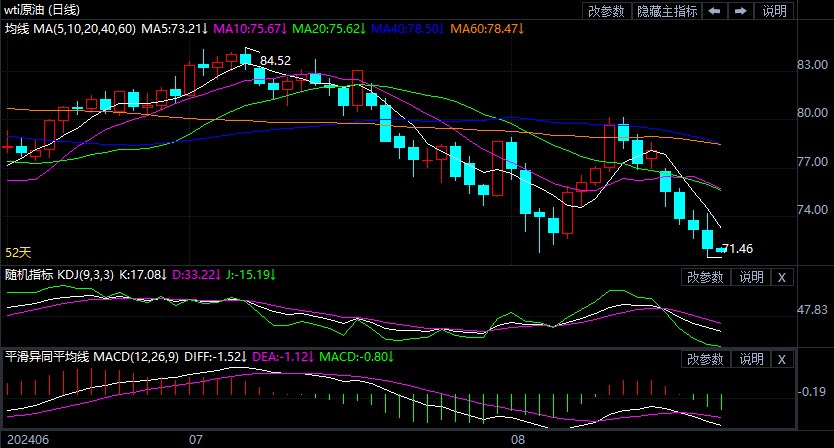The width and height of the screenshot is (834, 448).
Task: Open 改参数 for the main MA chart
Action: click(x=606, y=11)
